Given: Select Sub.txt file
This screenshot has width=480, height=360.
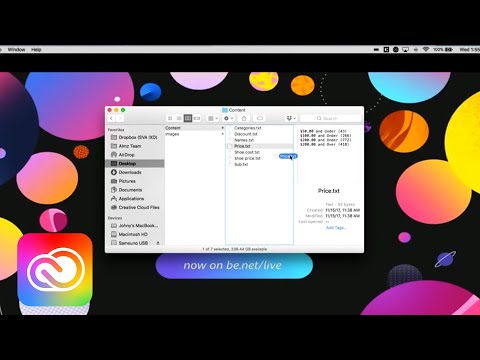Looking at the screenshot, I should coord(241,164).
